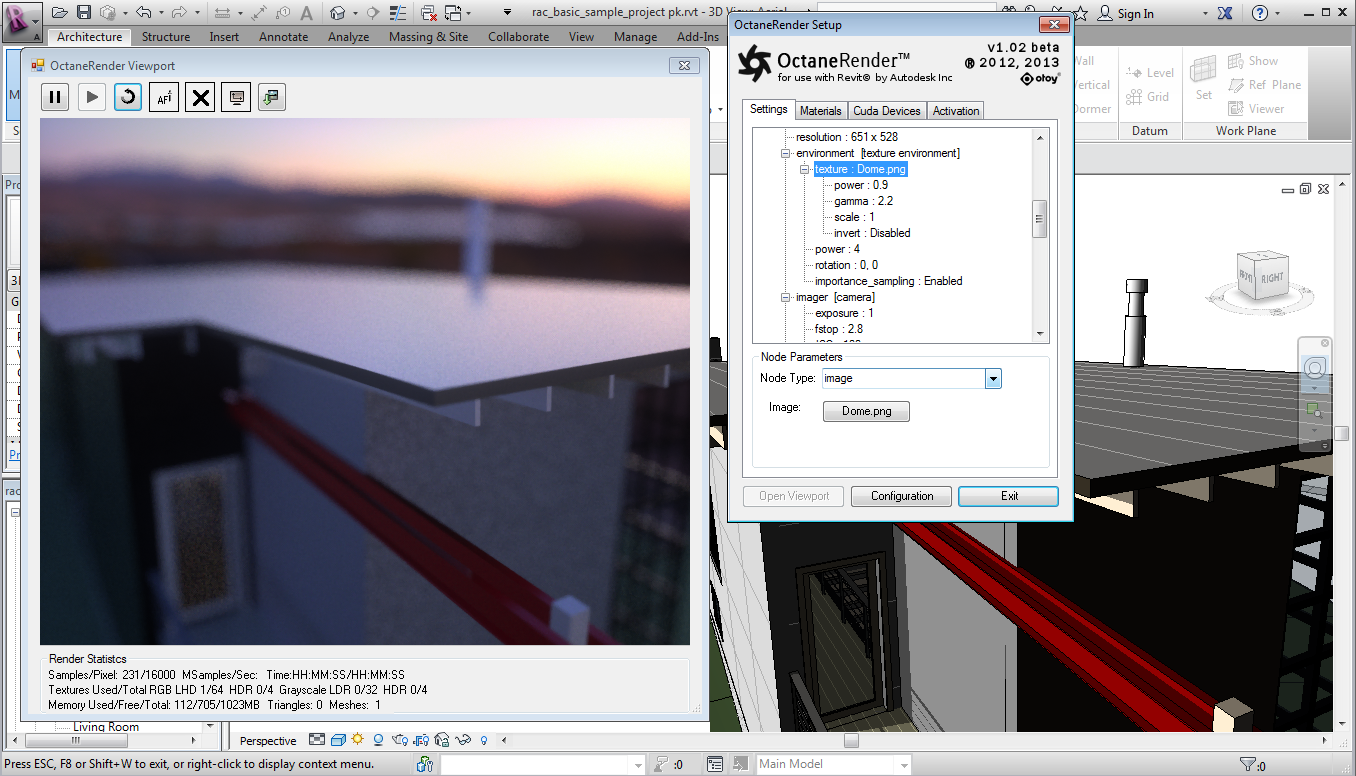Image resolution: width=1356 pixels, height=776 pixels.
Task: Open the Materials tab in OctaneRender Setup
Action: click(821, 111)
